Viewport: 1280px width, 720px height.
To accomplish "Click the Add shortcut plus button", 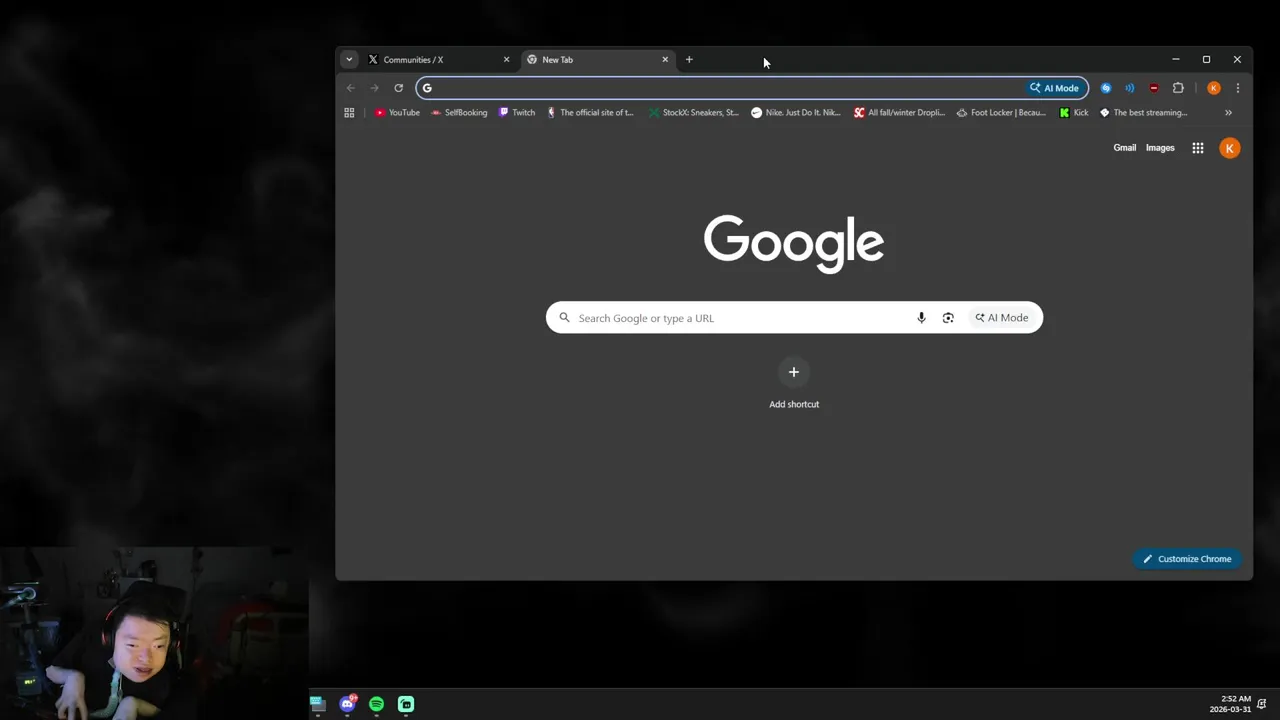I will [x=794, y=372].
